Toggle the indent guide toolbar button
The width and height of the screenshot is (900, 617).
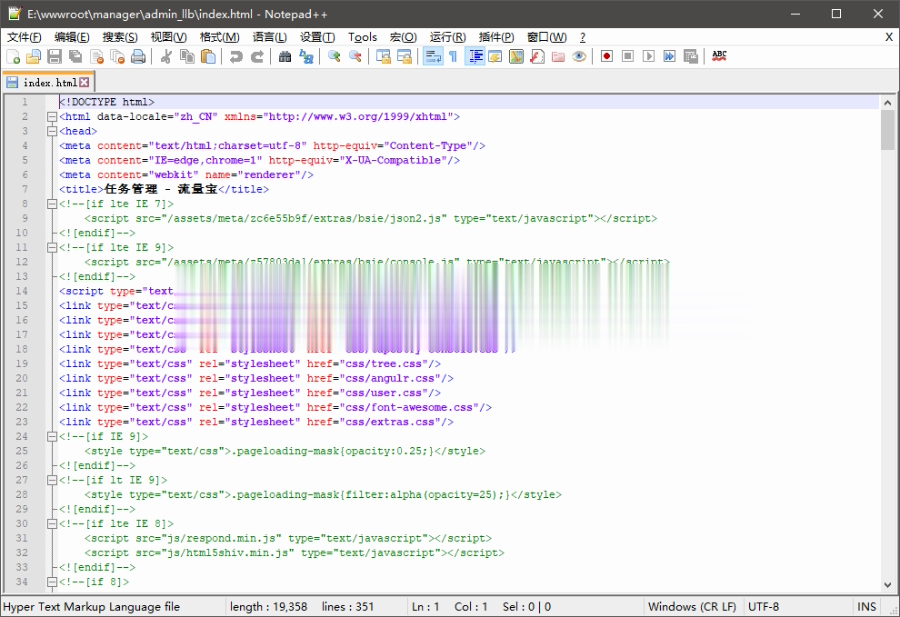[x=475, y=56]
